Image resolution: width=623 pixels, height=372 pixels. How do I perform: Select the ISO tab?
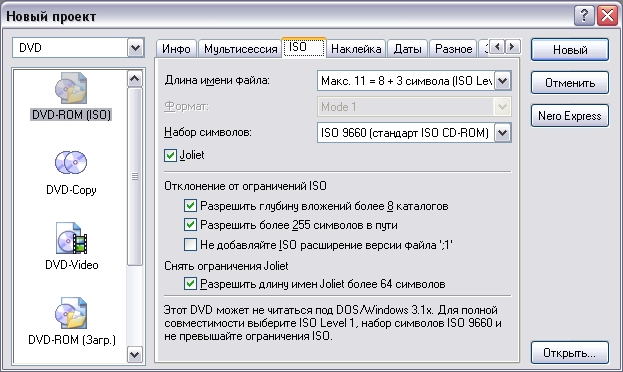[x=304, y=47]
